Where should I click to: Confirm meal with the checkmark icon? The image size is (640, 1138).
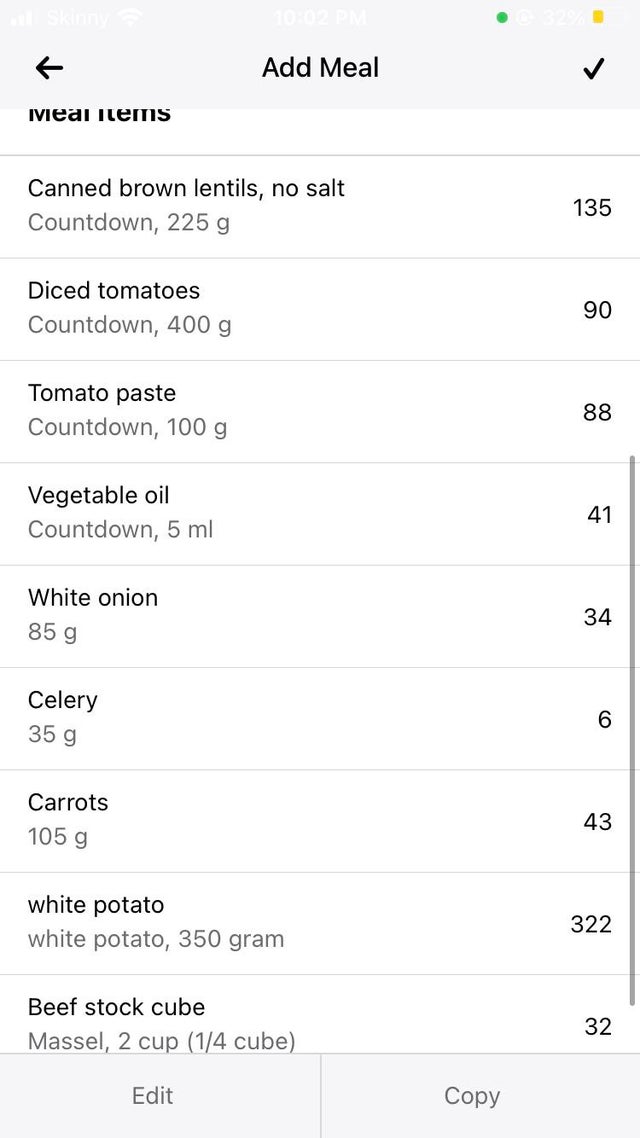(593, 68)
